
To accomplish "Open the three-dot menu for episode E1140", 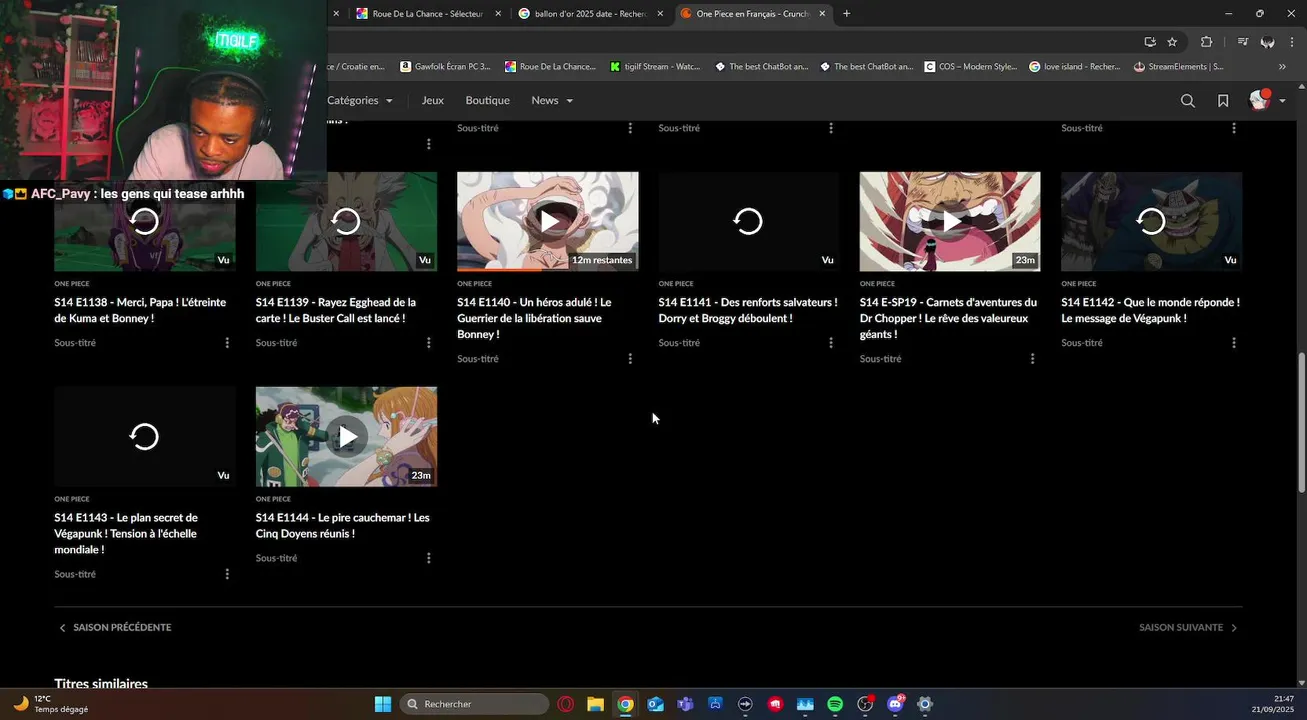I will pyautogui.click(x=630, y=359).
